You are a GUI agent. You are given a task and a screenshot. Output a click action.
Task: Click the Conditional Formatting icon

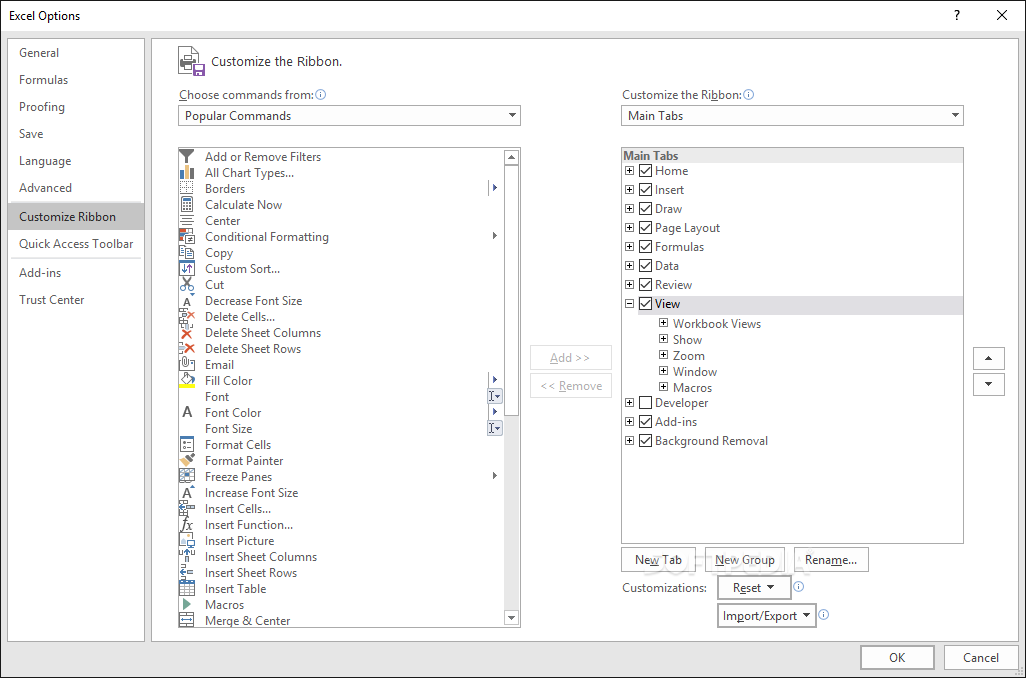[x=186, y=236]
